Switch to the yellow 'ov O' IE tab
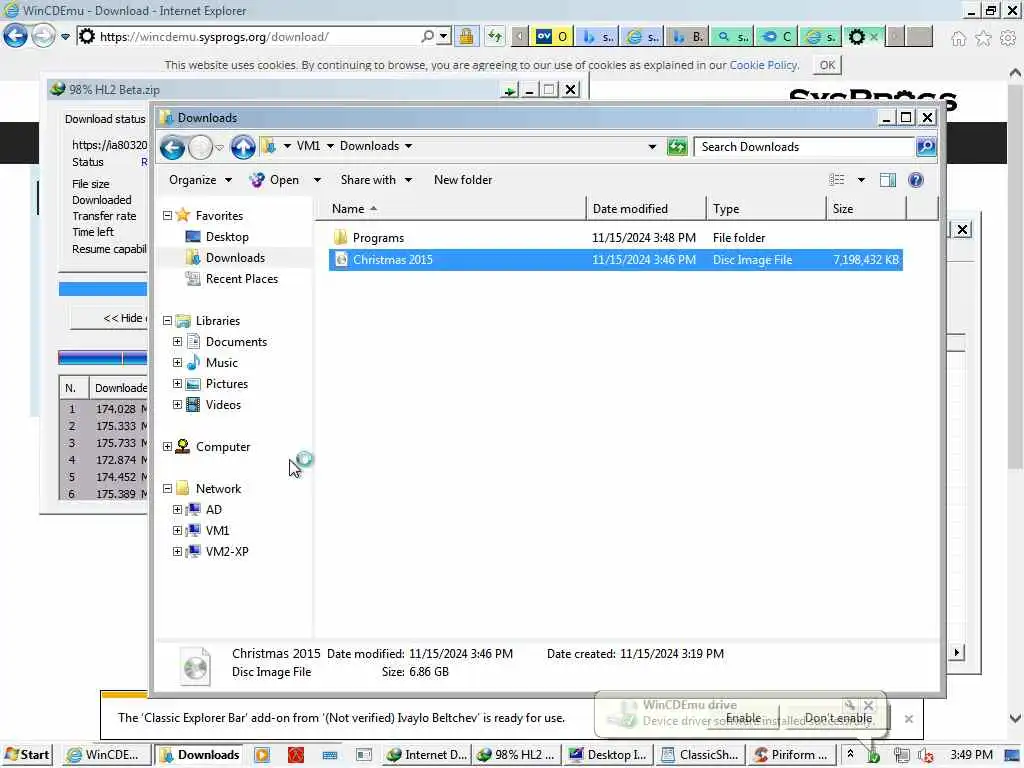 [552, 37]
